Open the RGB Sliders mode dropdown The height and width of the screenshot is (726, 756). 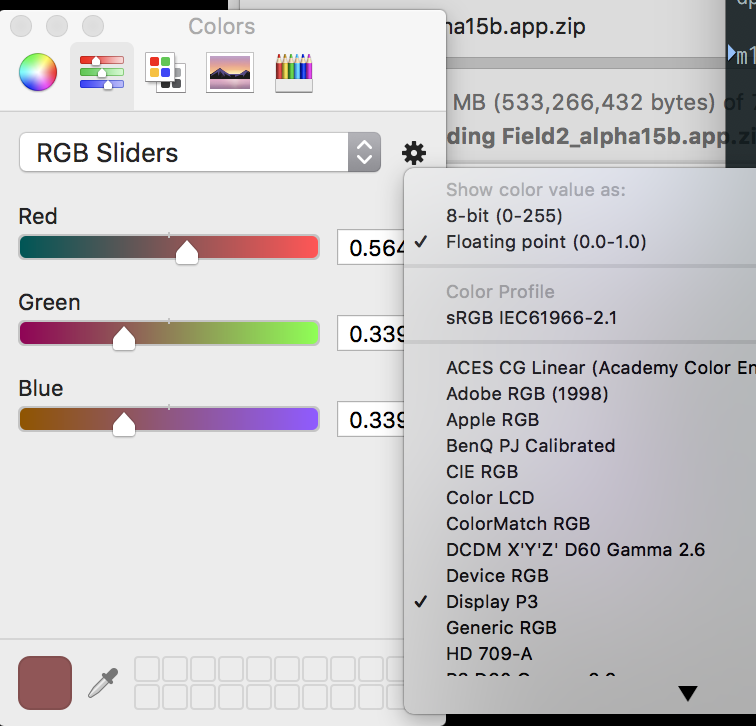point(200,153)
